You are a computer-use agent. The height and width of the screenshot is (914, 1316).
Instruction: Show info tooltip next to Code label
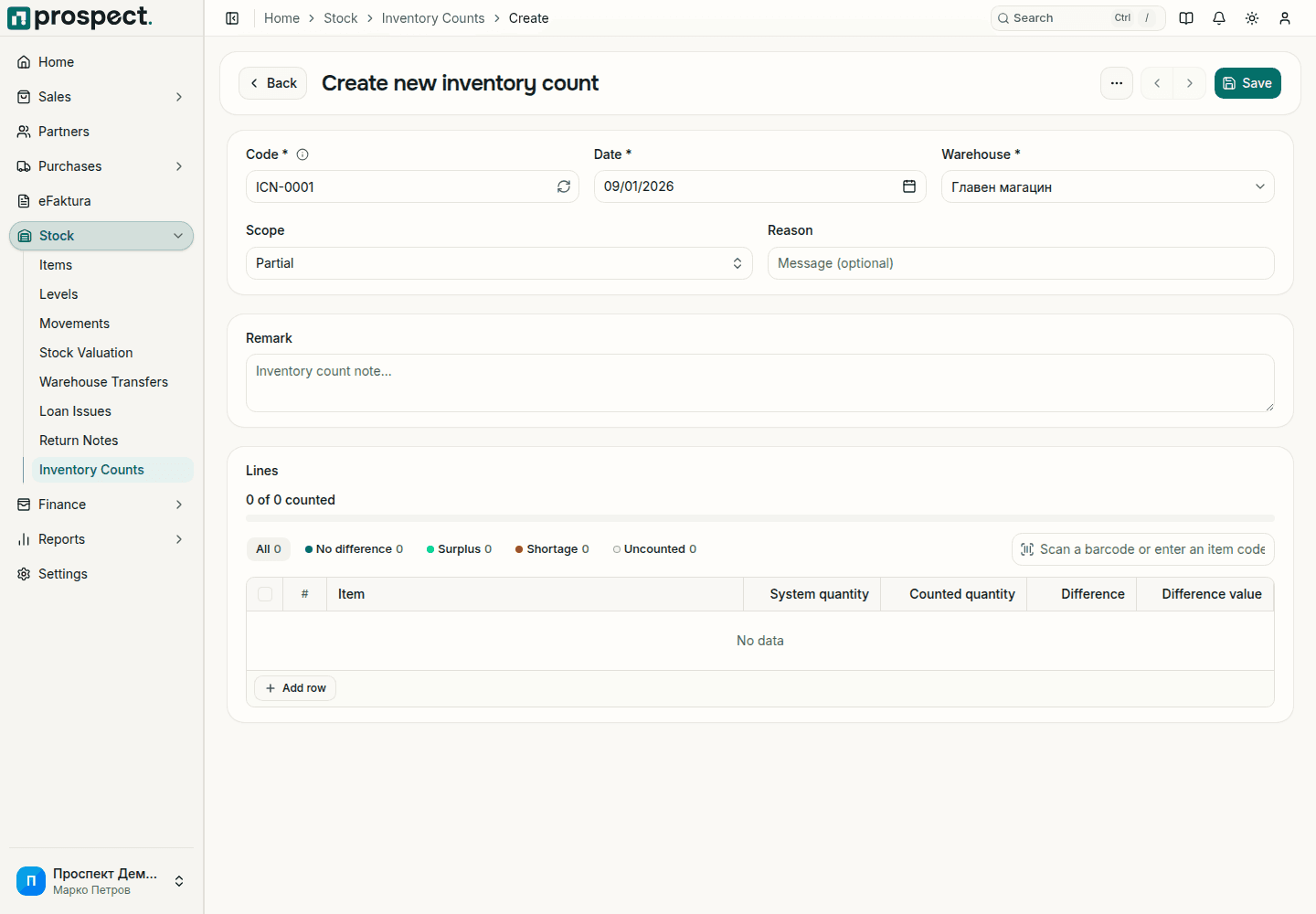click(x=302, y=154)
